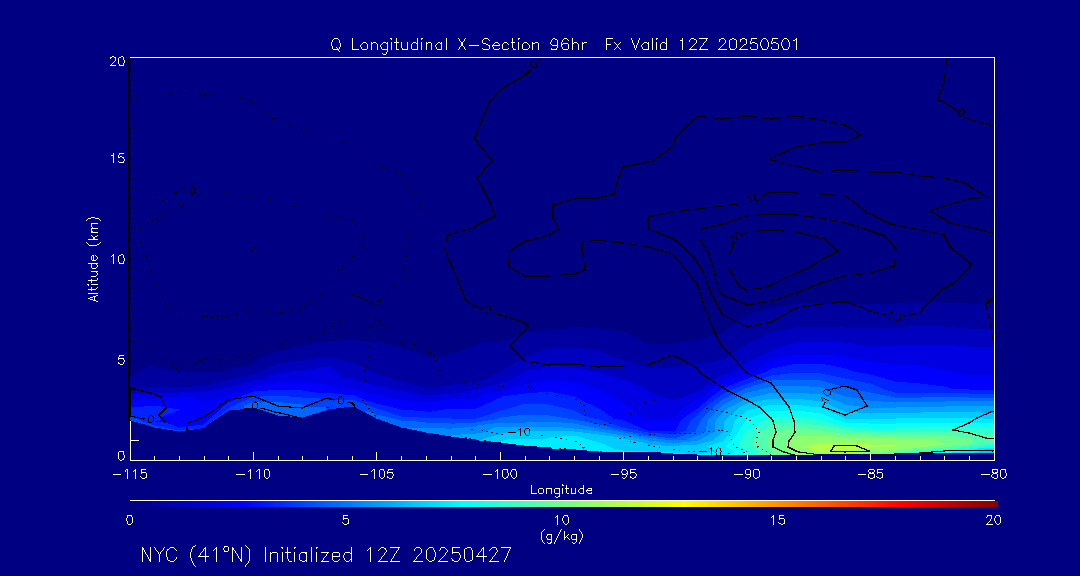Viewport: 1080px width, 576px height.
Task: Click footer text "NYC (41°N) Initialized 12Z 20250427"
Action: (326, 555)
